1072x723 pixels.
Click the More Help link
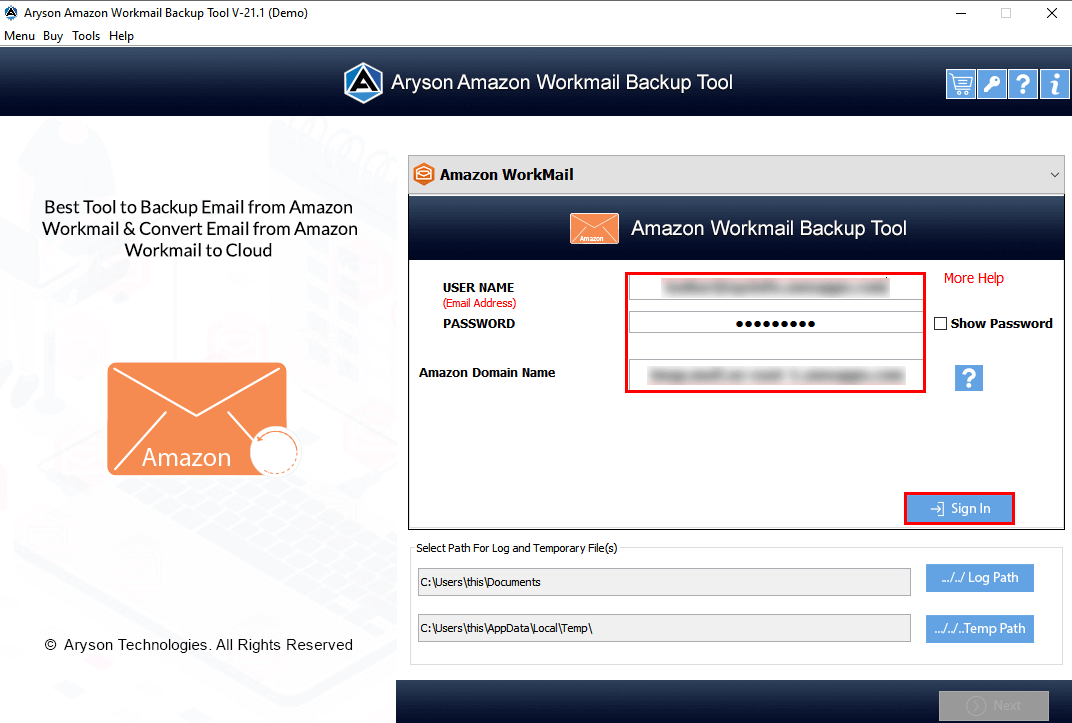click(974, 278)
